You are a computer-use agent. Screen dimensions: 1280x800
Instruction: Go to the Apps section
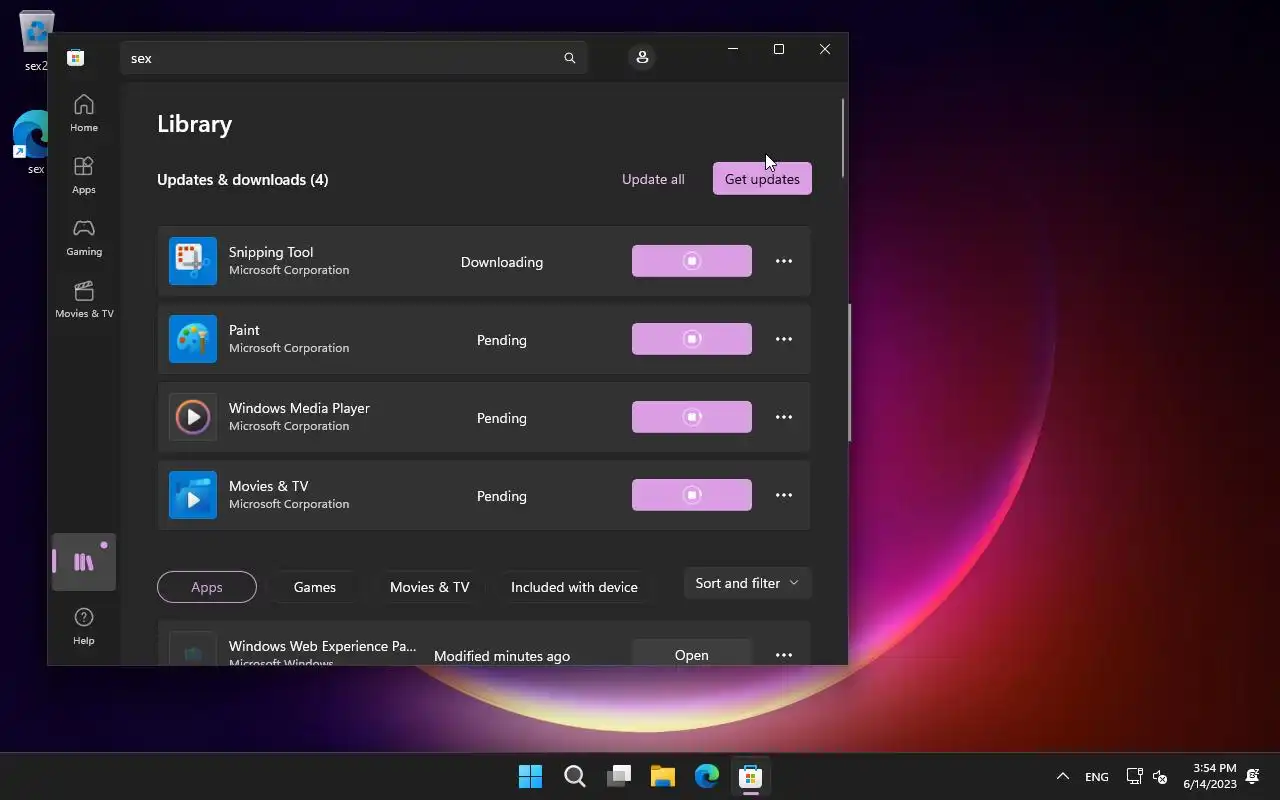[x=84, y=175]
